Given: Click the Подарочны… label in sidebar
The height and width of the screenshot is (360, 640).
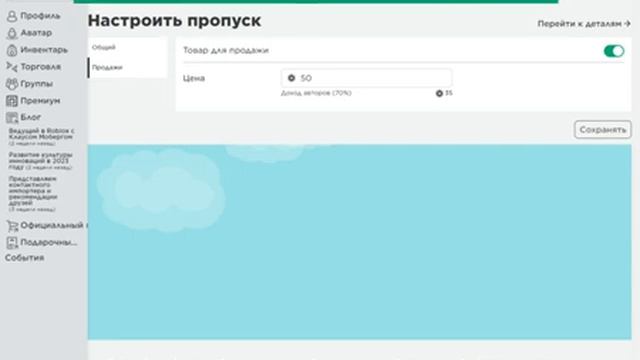Looking at the screenshot, I should click(x=49, y=242).
